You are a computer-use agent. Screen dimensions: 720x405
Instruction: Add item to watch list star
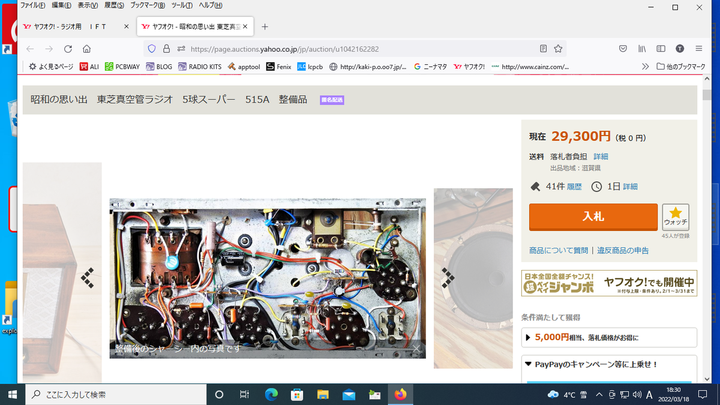pos(676,218)
